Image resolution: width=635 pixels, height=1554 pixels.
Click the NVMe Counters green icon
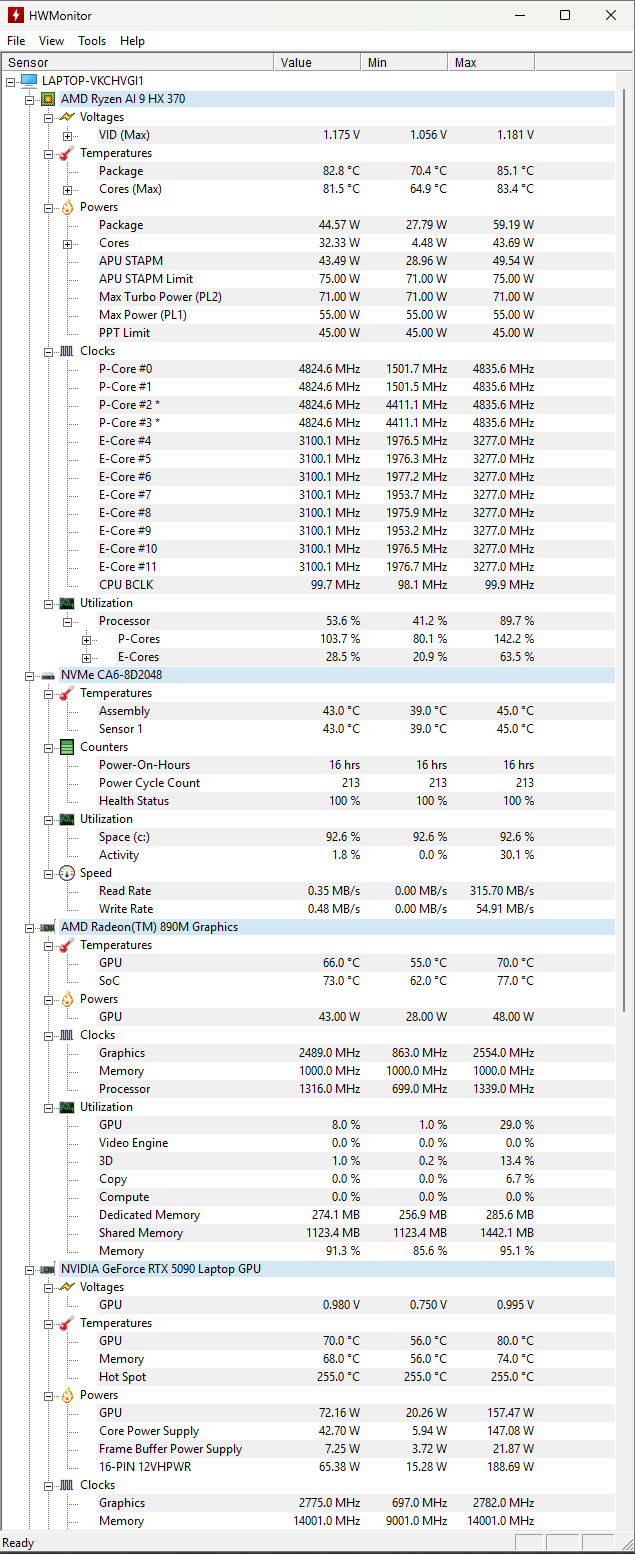pos(67,747)
